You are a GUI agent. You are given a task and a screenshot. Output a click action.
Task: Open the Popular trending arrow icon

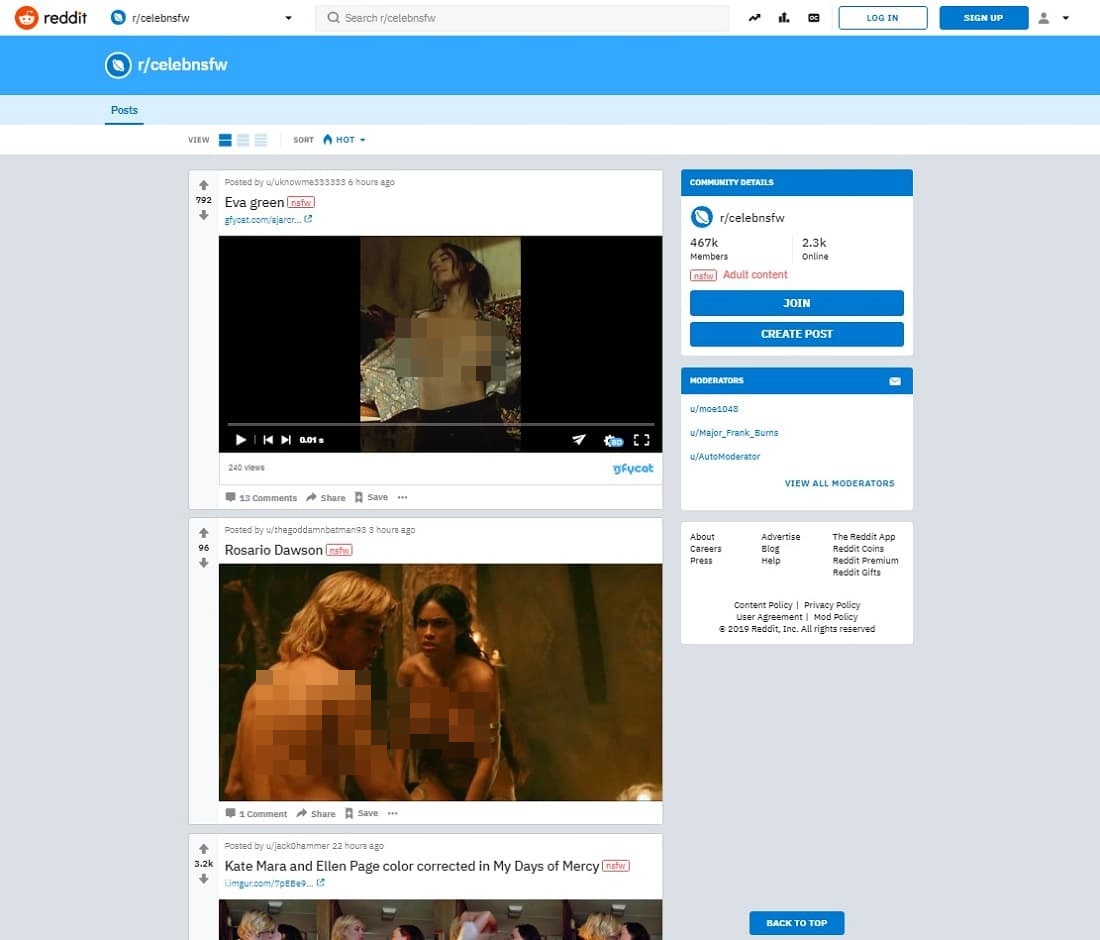click(x=755, y=18)
